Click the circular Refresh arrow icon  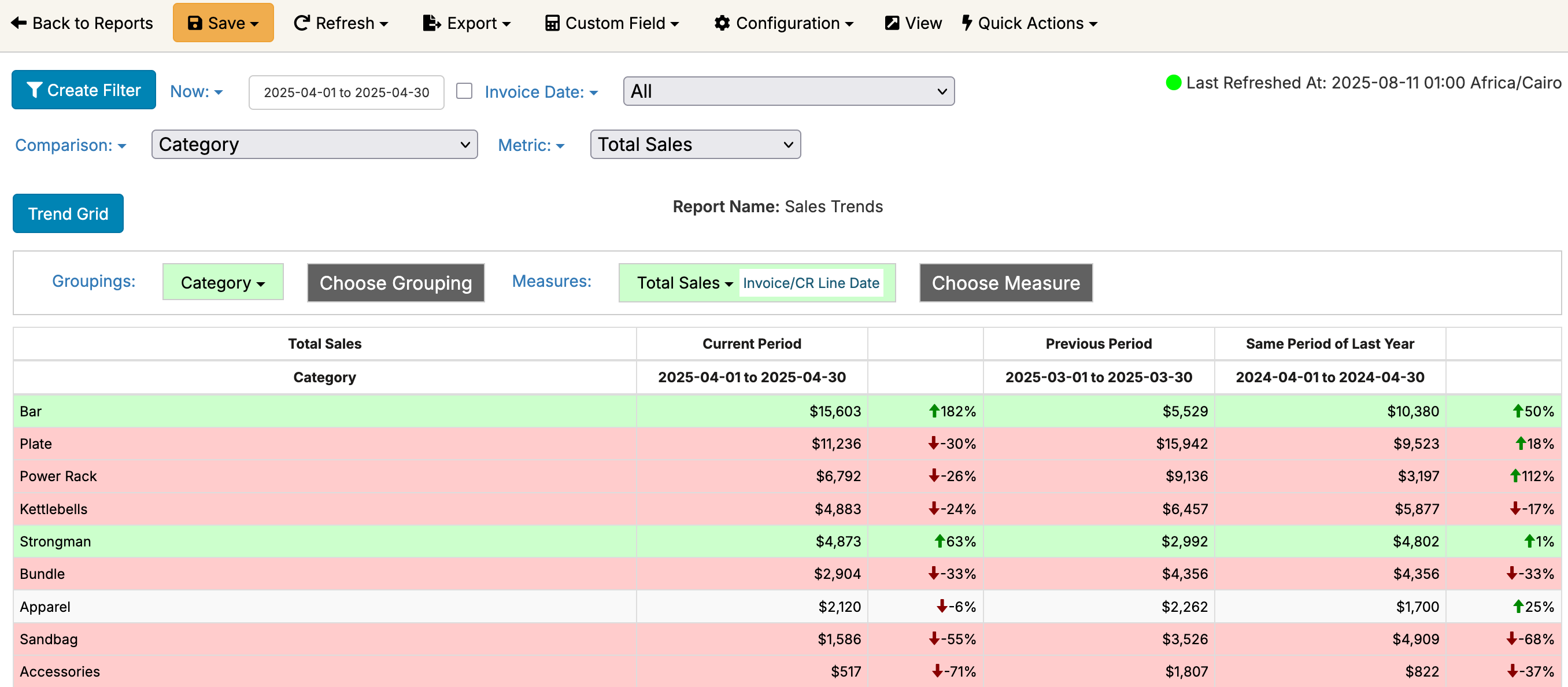click(301, 23)
